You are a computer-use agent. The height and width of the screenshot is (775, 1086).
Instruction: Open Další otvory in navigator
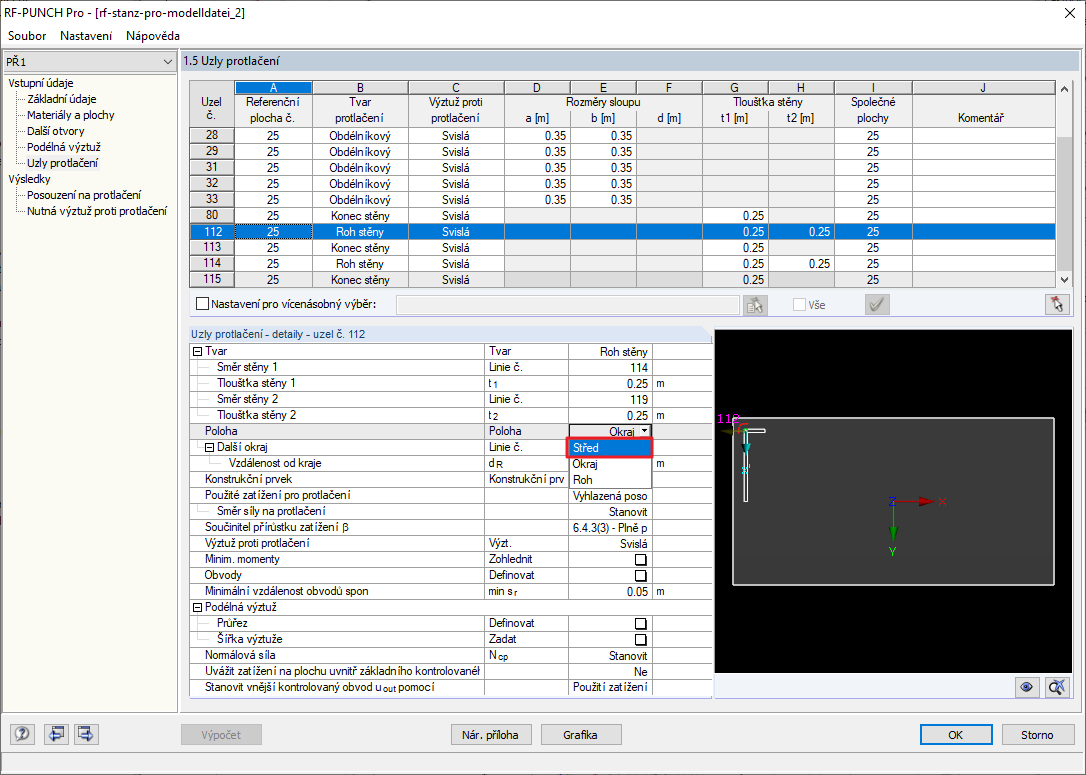(x=55, y=131)
